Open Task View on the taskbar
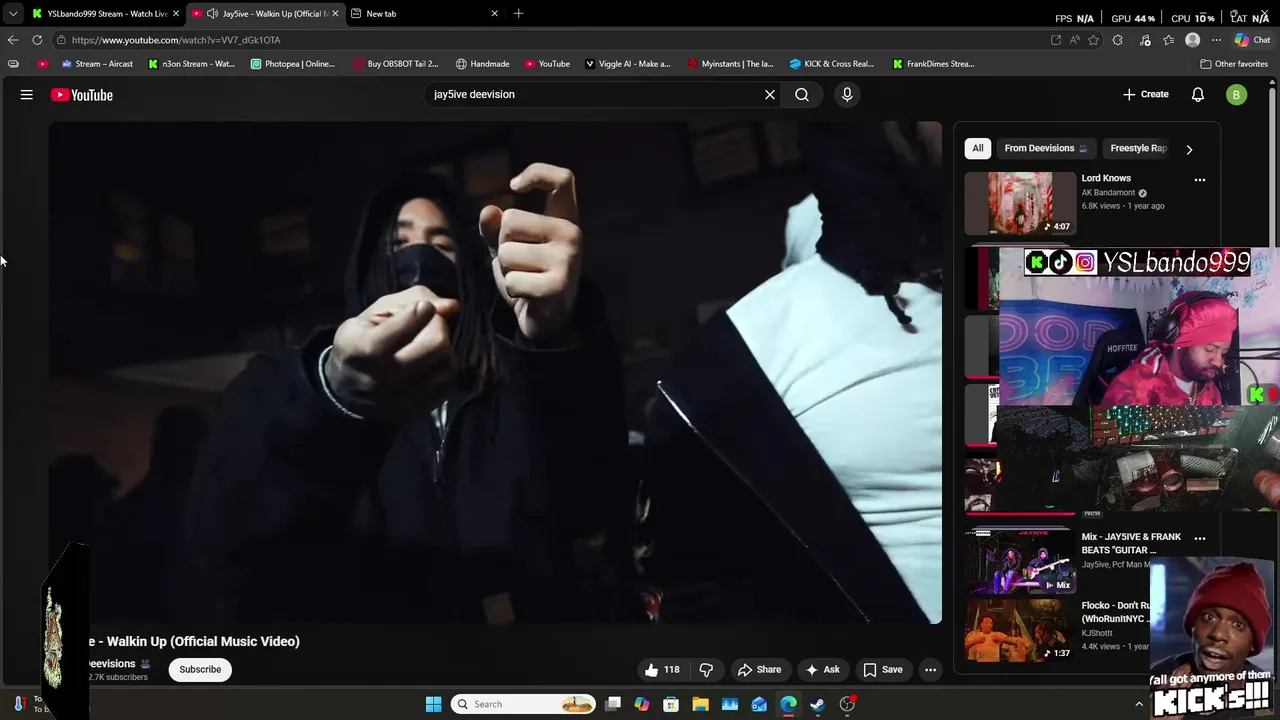The height and width of the screenshot is (720, 1280). click(x=613, y=704)
